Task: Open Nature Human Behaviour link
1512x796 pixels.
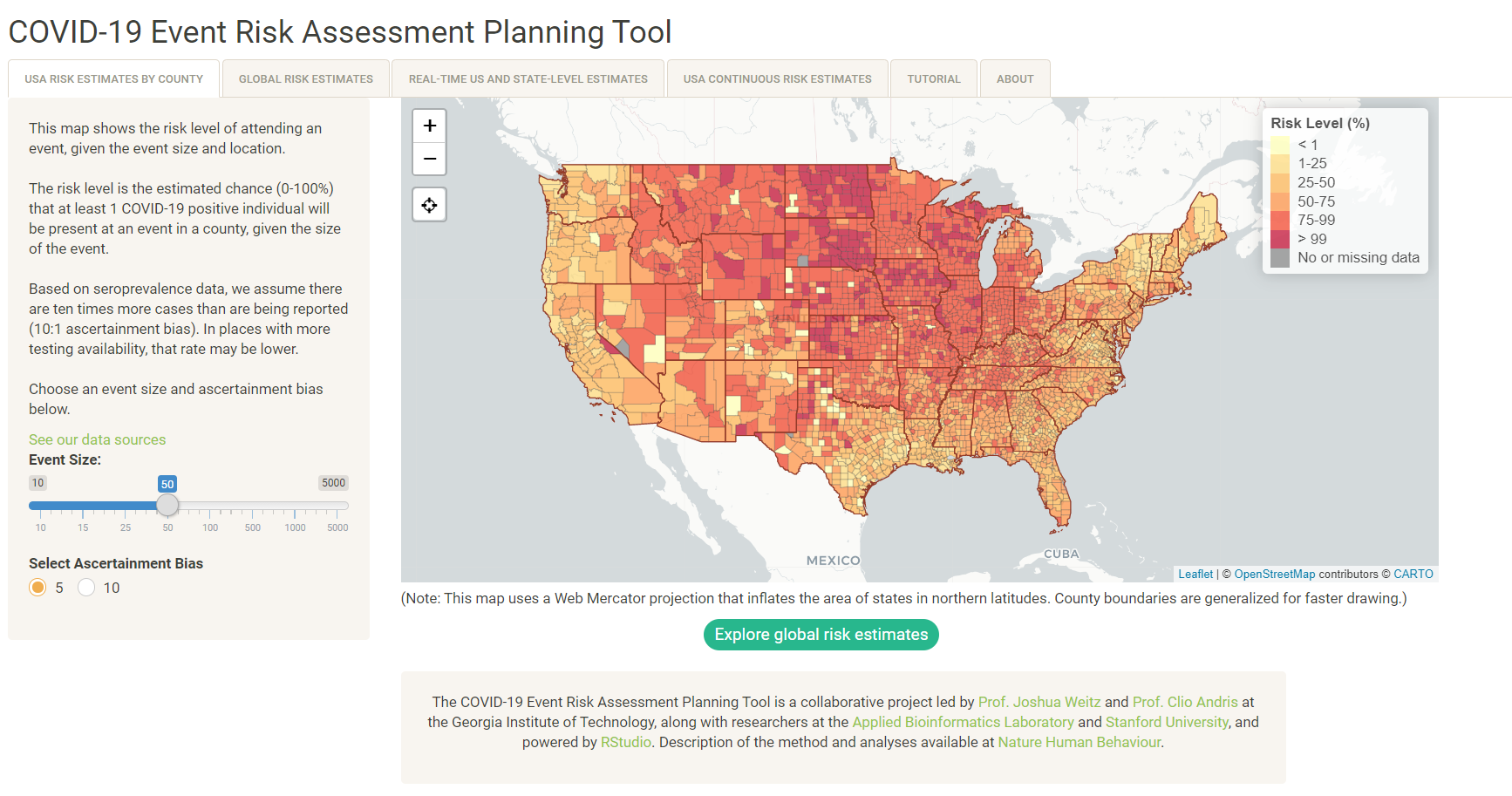Action: (x=1080, y=742)
